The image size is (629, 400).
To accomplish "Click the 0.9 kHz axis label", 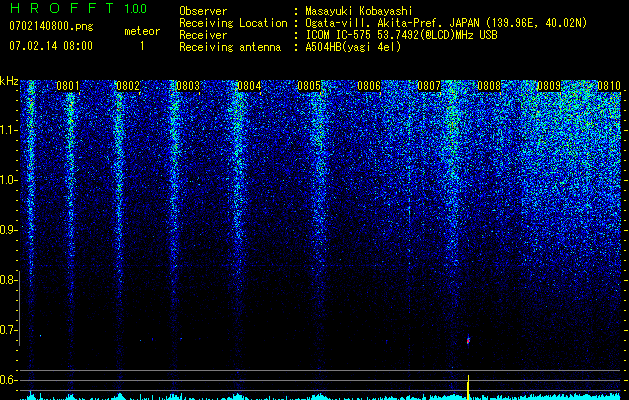I will (x=7, y=230).
